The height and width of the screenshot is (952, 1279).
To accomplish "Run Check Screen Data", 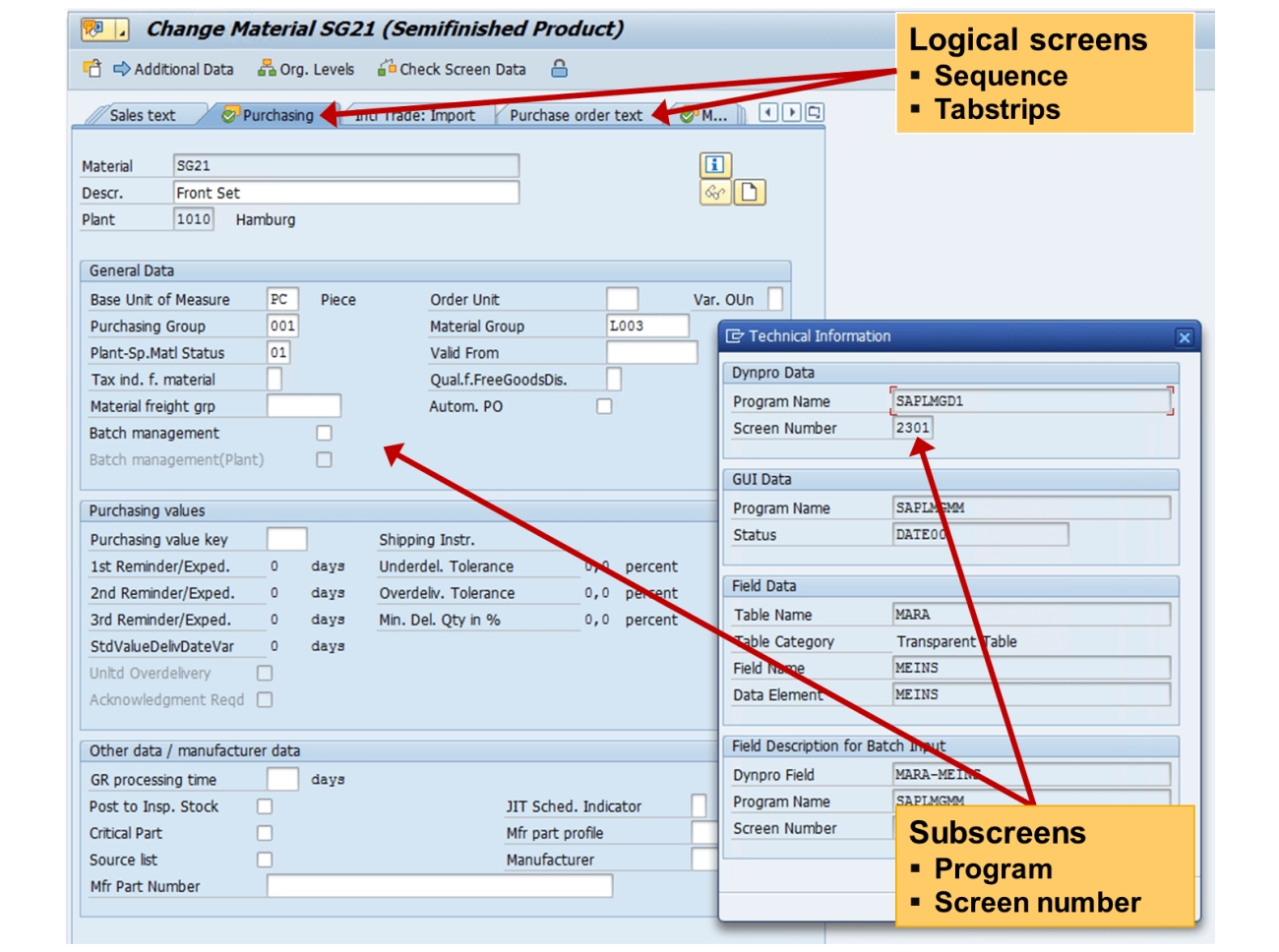I will pos(452,69).
